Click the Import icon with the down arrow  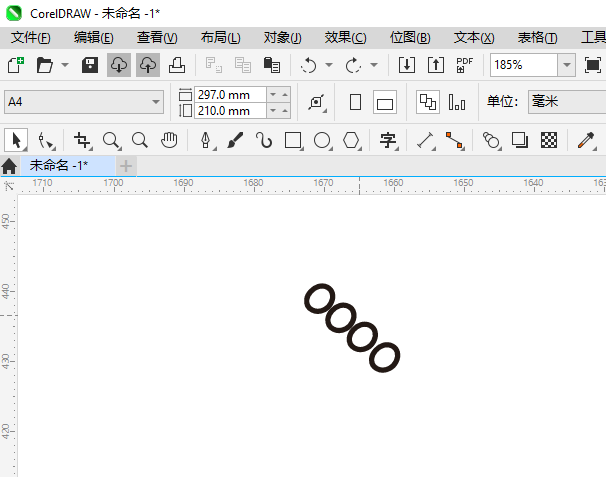pos(407,65)
